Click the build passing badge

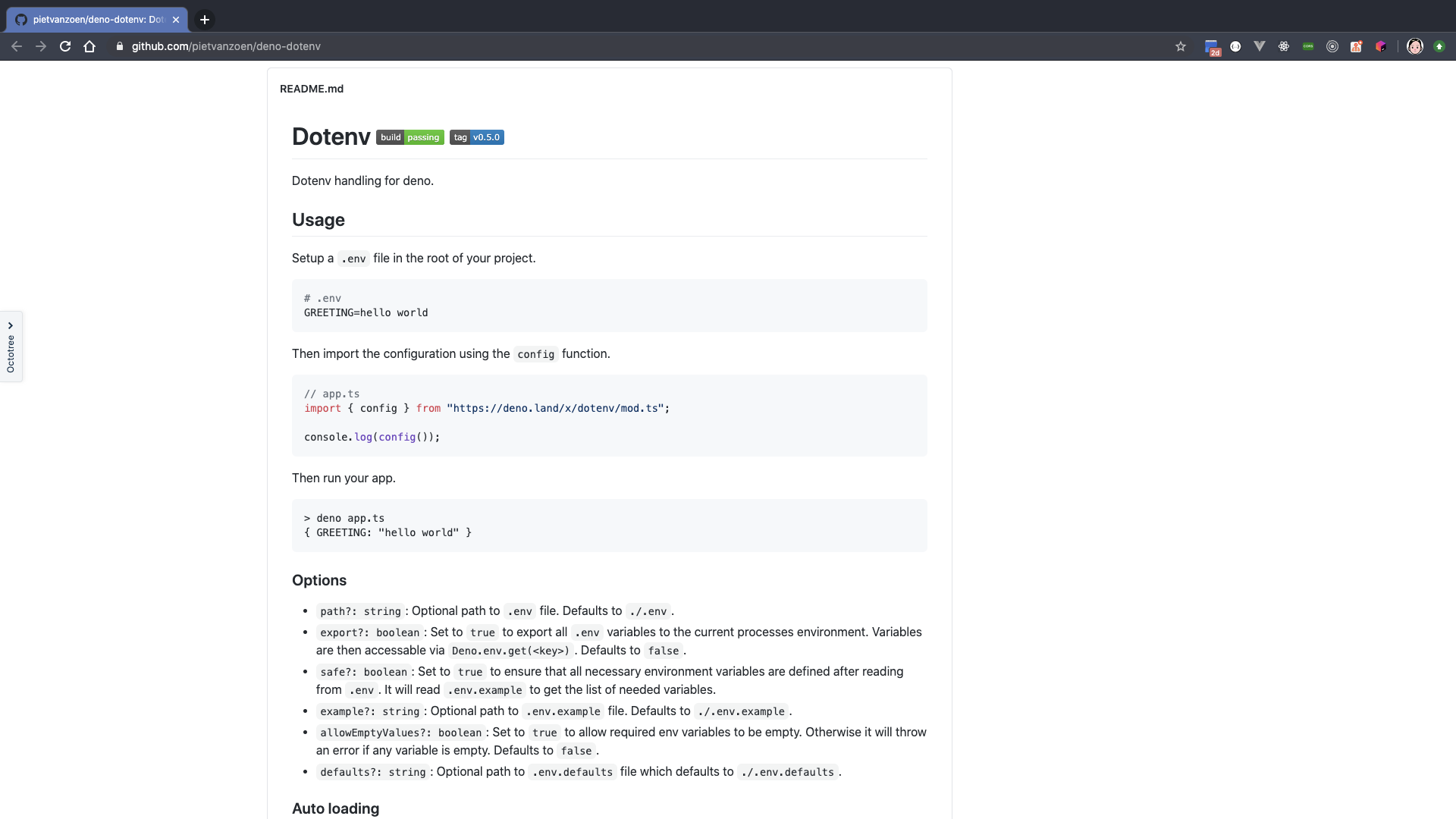click(x=409, y=137)
